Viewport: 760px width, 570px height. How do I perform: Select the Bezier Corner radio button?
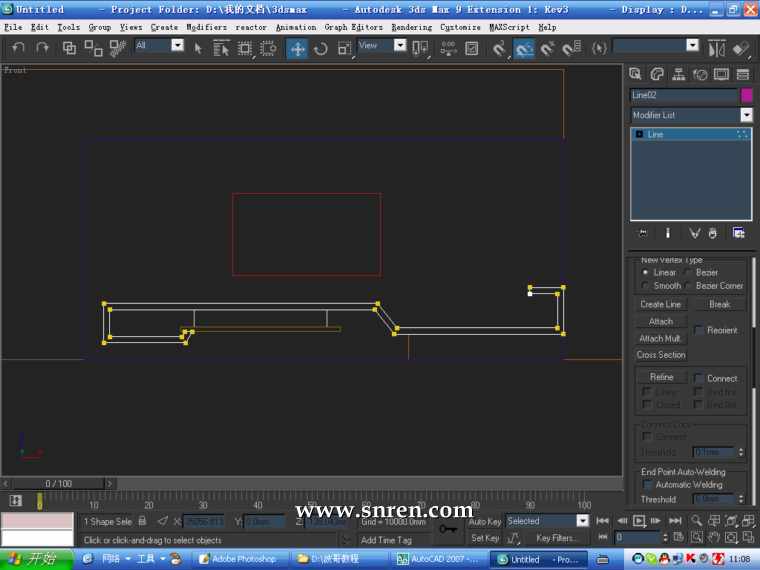click(x=688, y=285)
